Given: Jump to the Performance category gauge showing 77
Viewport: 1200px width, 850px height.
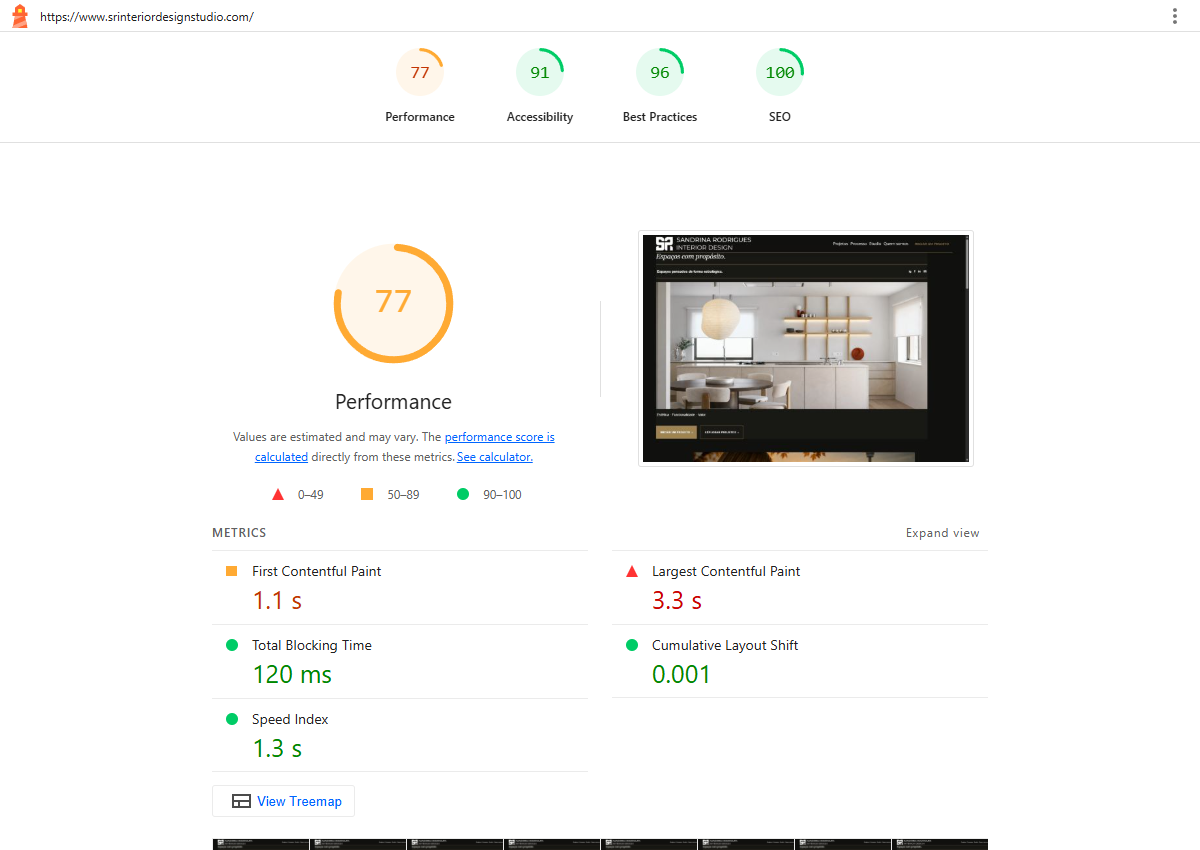Looking at the screenshot, I should pos(420,86).
